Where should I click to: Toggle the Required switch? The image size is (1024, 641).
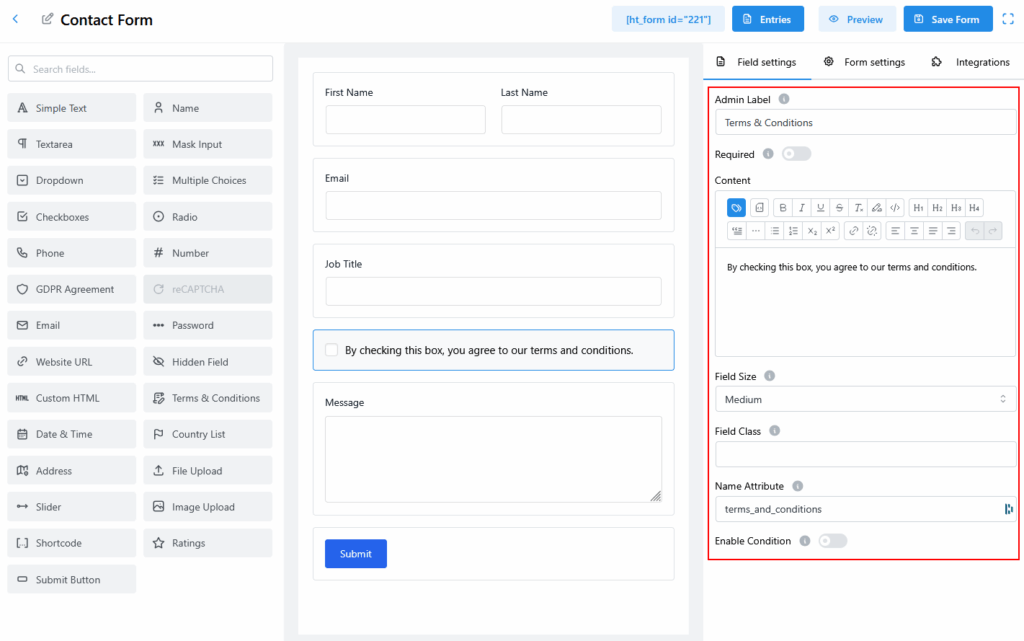(x=796, y=154)
